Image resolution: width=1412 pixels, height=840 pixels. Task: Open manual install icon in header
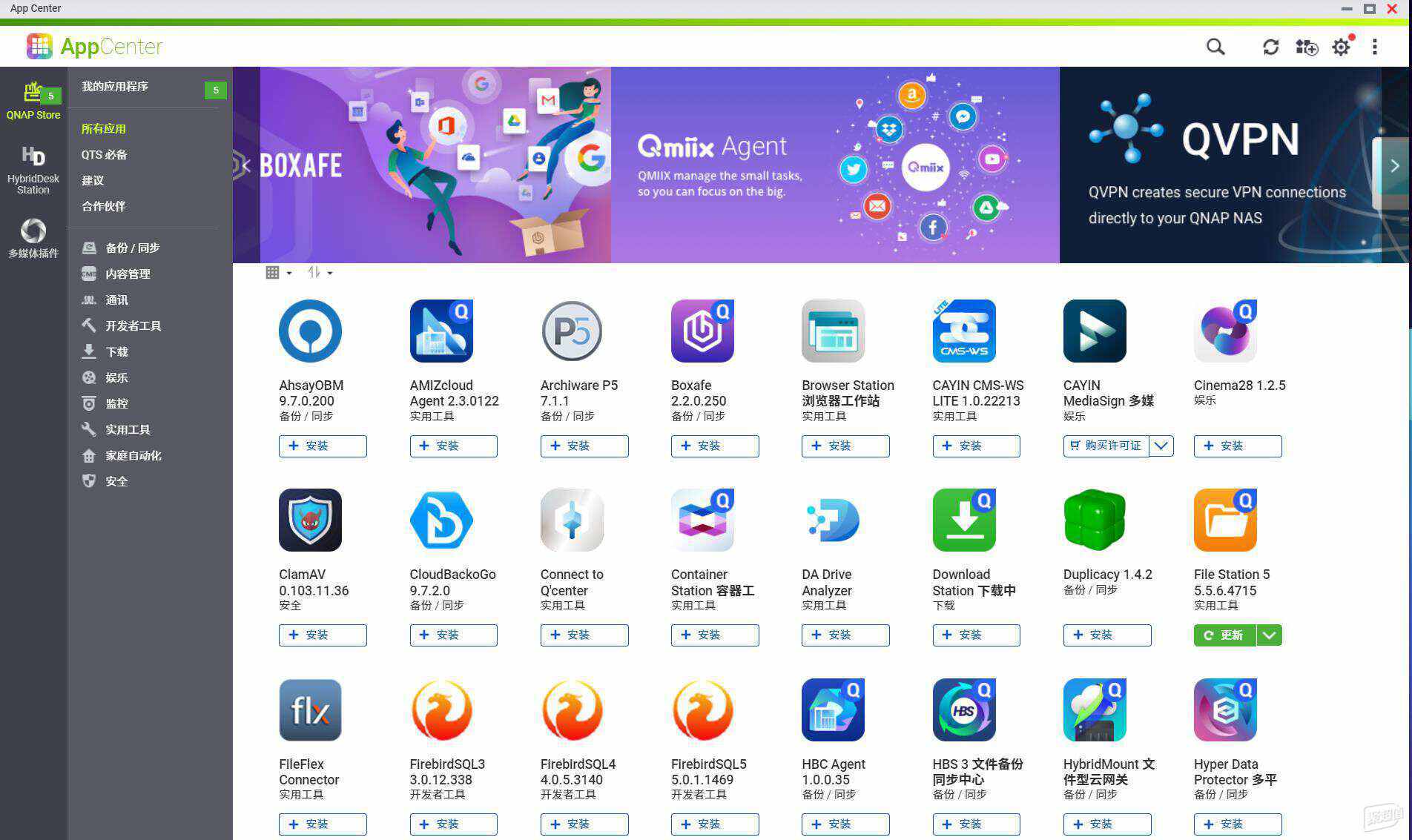1306,47
